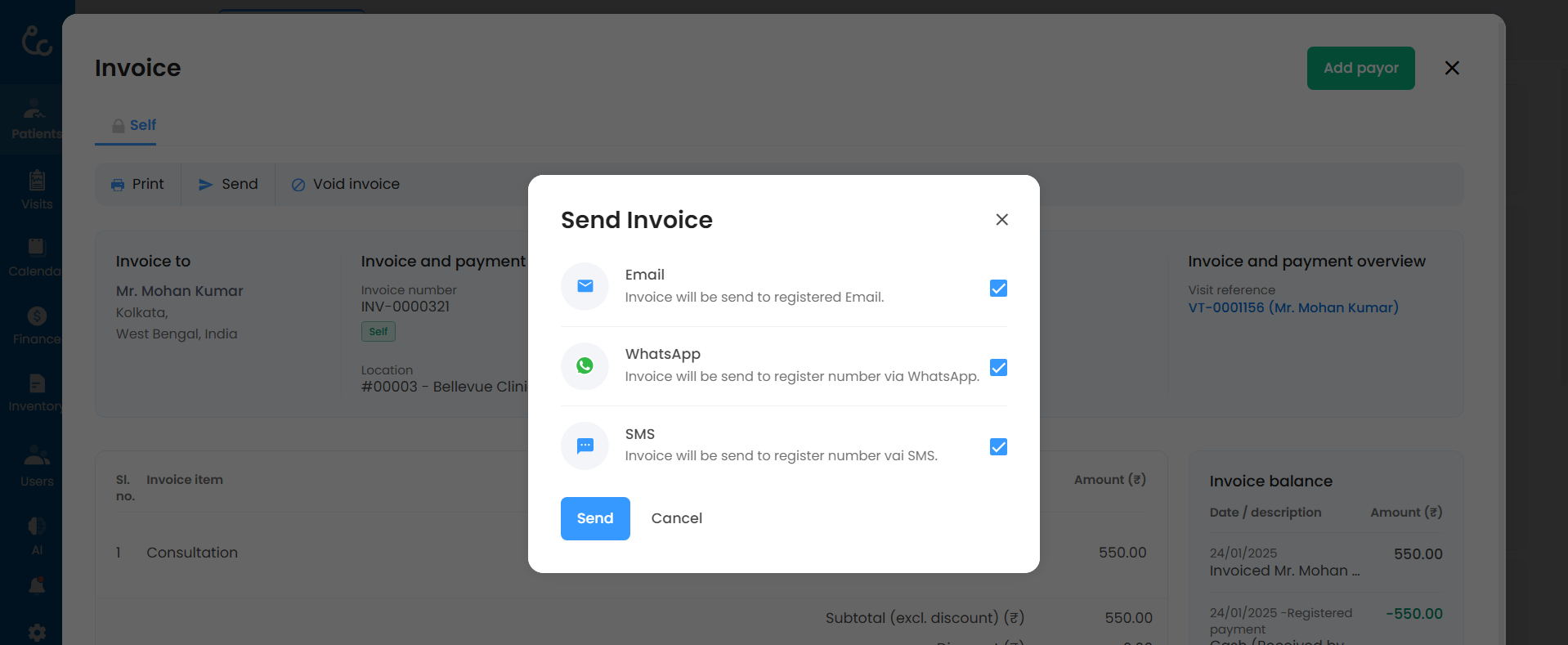
Task: Select the Self payor tab
Action: (134, 125)
